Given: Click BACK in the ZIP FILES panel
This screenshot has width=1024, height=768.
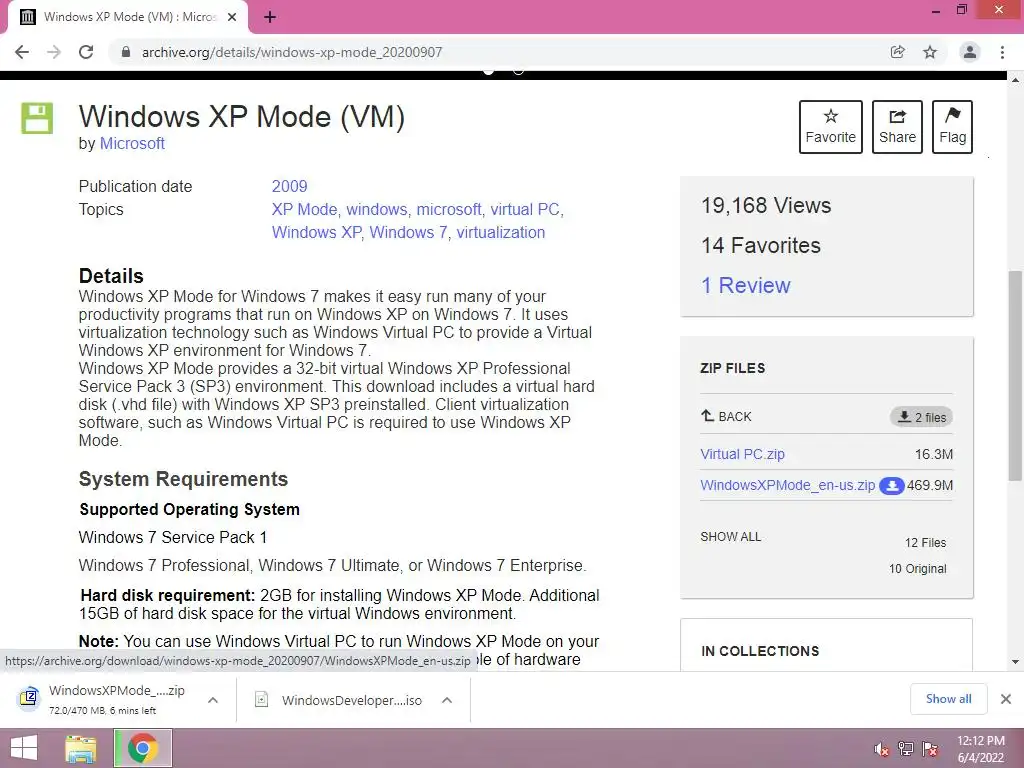Looking at the screenshot, I should click(x=726, y=416).
